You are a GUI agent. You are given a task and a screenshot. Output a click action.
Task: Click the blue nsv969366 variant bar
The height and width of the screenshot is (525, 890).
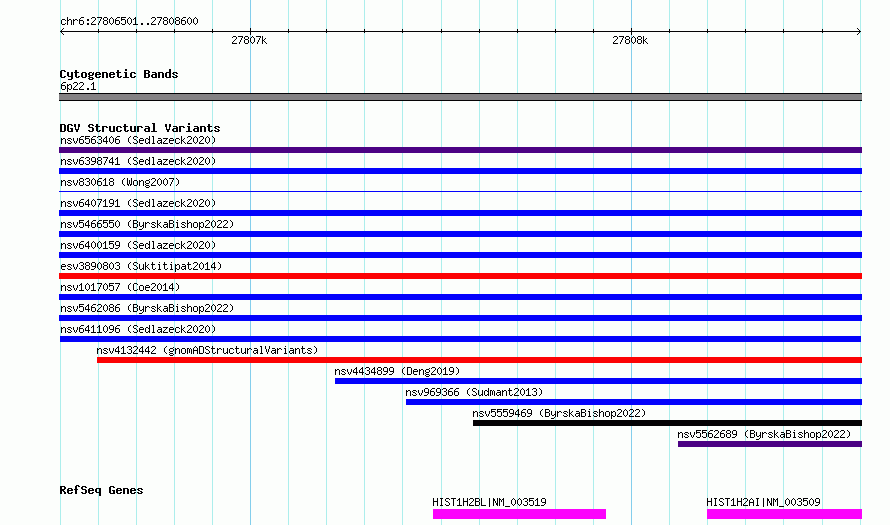pos(634,402)
